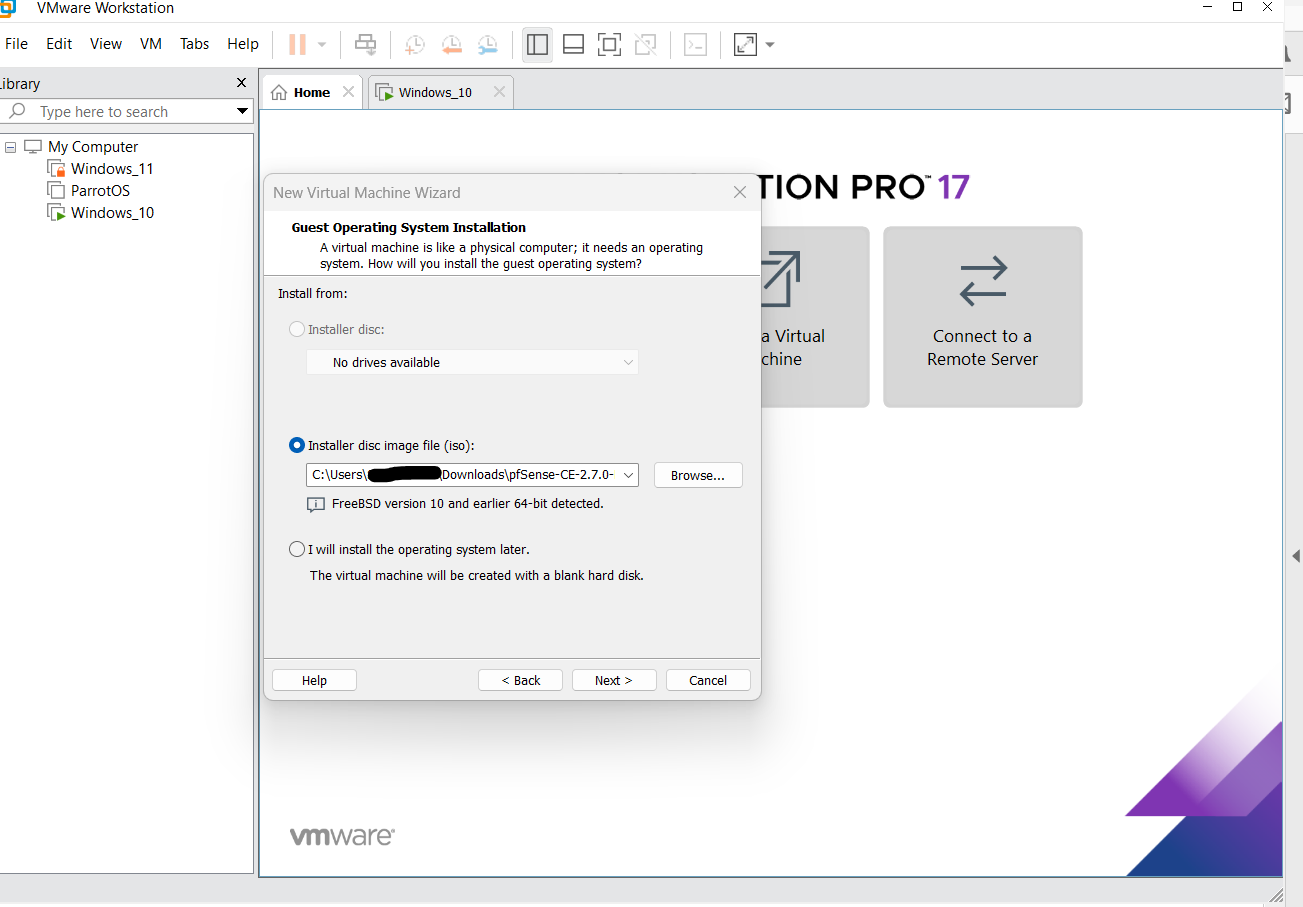
Task: Close the Home tab
Action: click(348, 92)
